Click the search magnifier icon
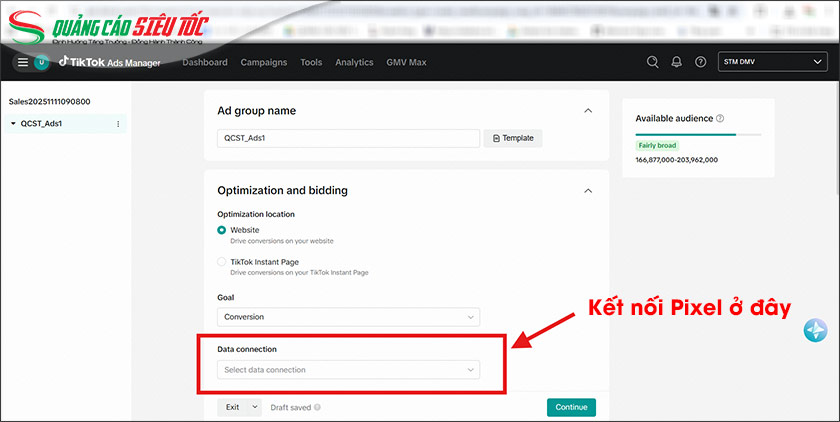The height and width of the screenshot is (422, 840). 652,62
